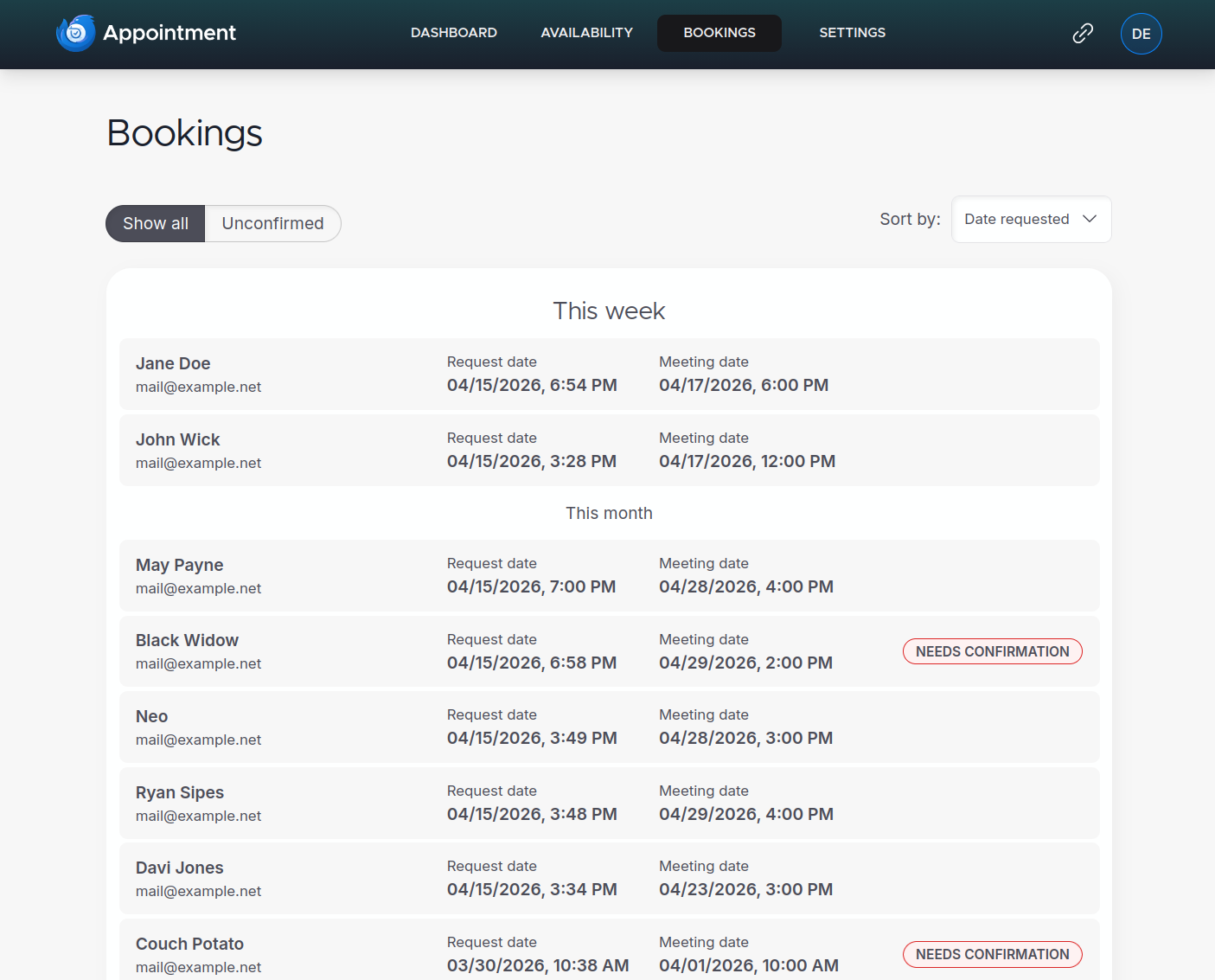Click Couch Potato's Needs Confirmation badge
Image resolution: width=1215 pixels, height=980 pixels.
(x=993, y=954)
